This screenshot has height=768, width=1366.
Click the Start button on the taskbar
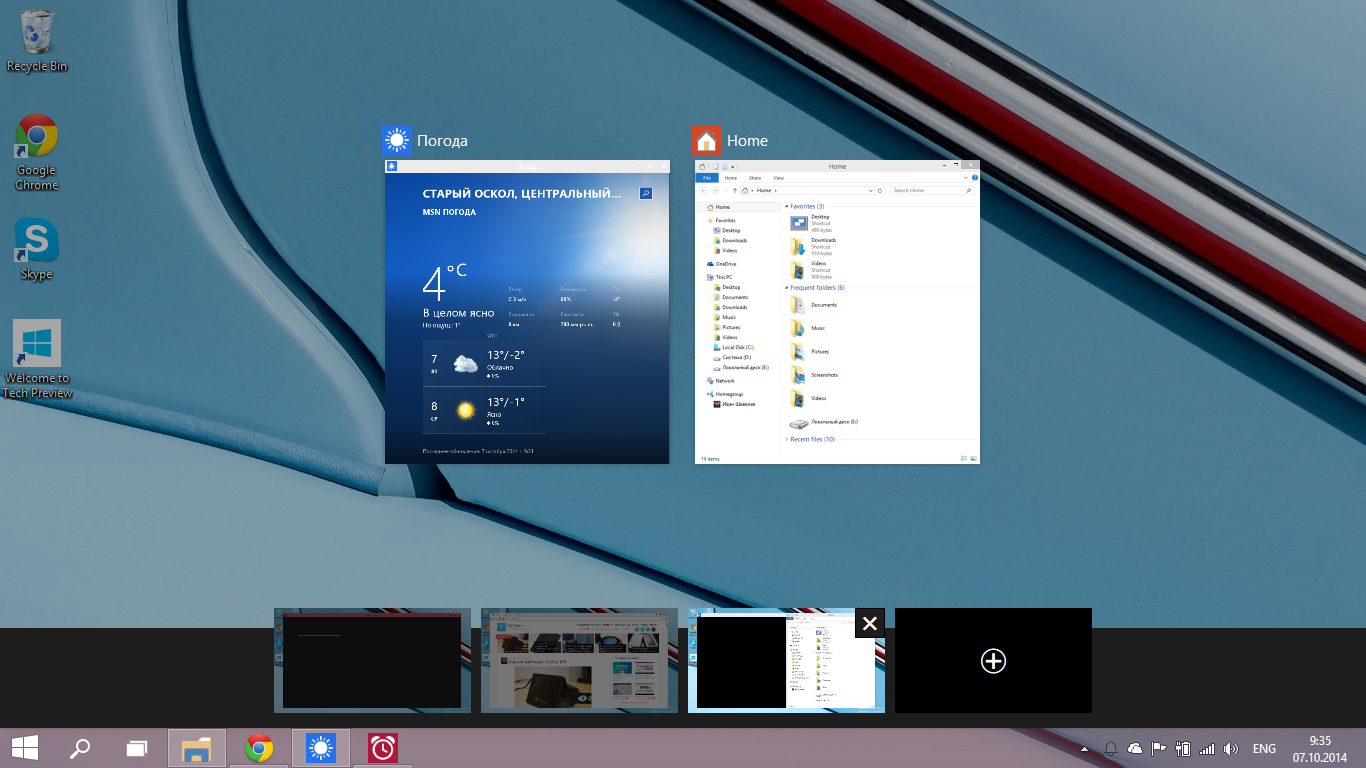click(x=25, y=748)
